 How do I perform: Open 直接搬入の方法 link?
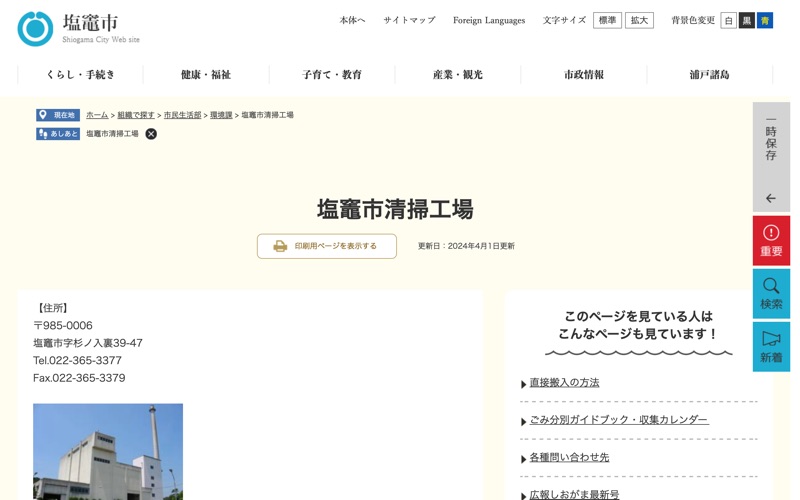tap(564, 383)
